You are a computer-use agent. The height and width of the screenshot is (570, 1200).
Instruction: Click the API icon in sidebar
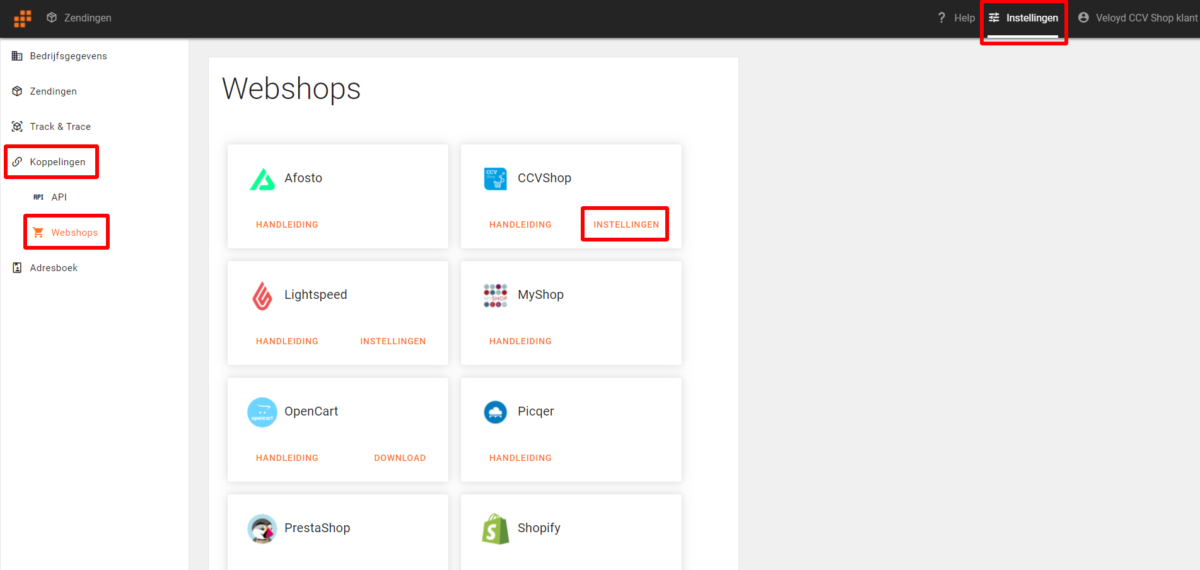[38, 197]
